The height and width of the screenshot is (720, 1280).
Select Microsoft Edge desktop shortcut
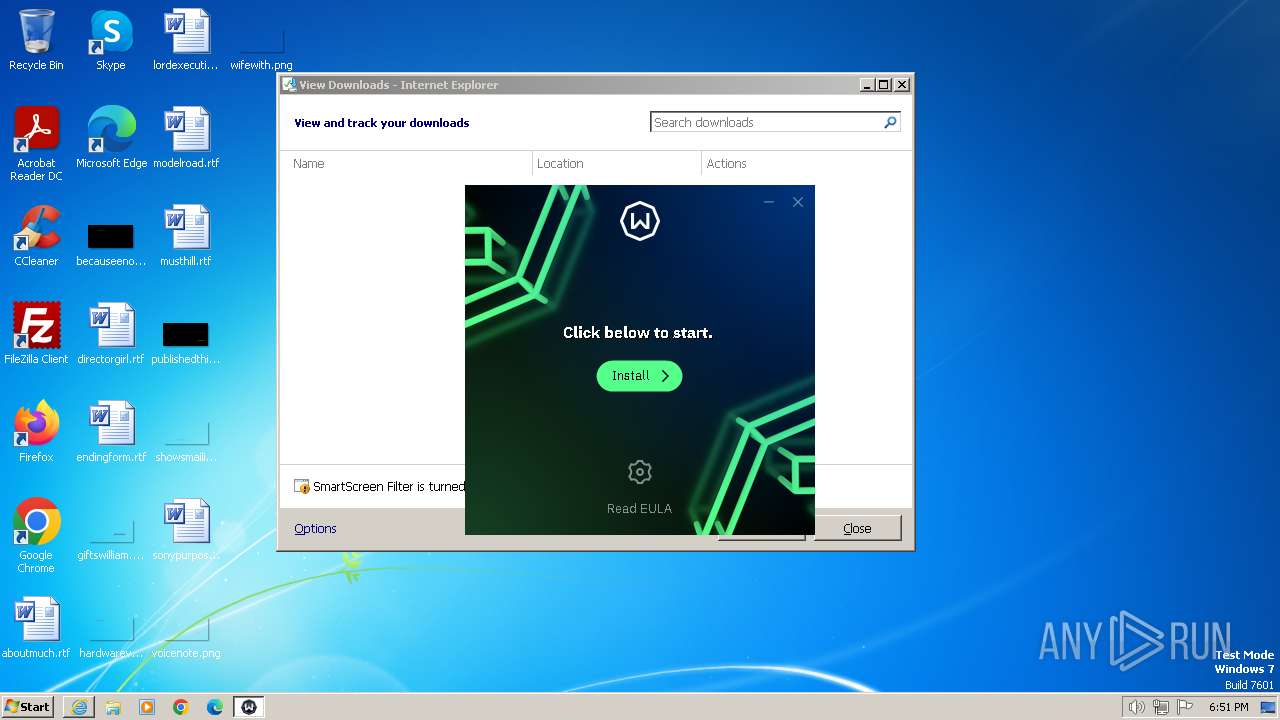coord(111,138)
